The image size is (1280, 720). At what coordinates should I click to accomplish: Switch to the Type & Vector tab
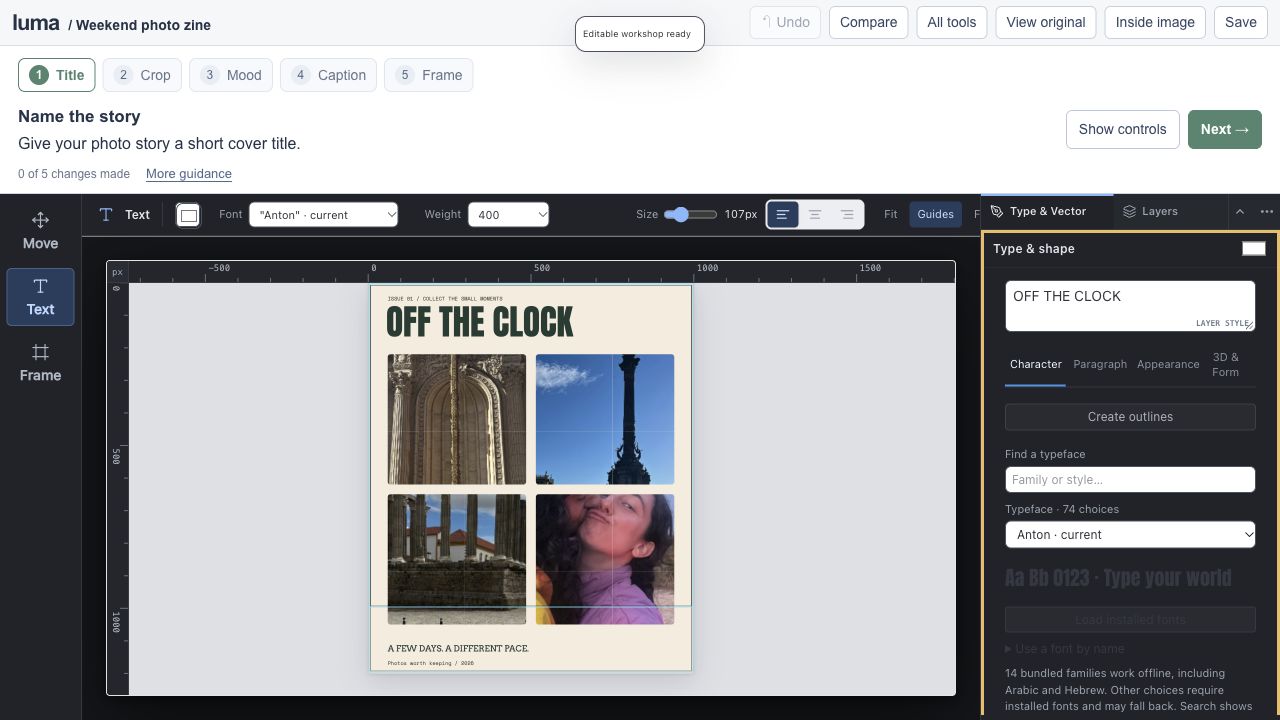click(1047, 212)
